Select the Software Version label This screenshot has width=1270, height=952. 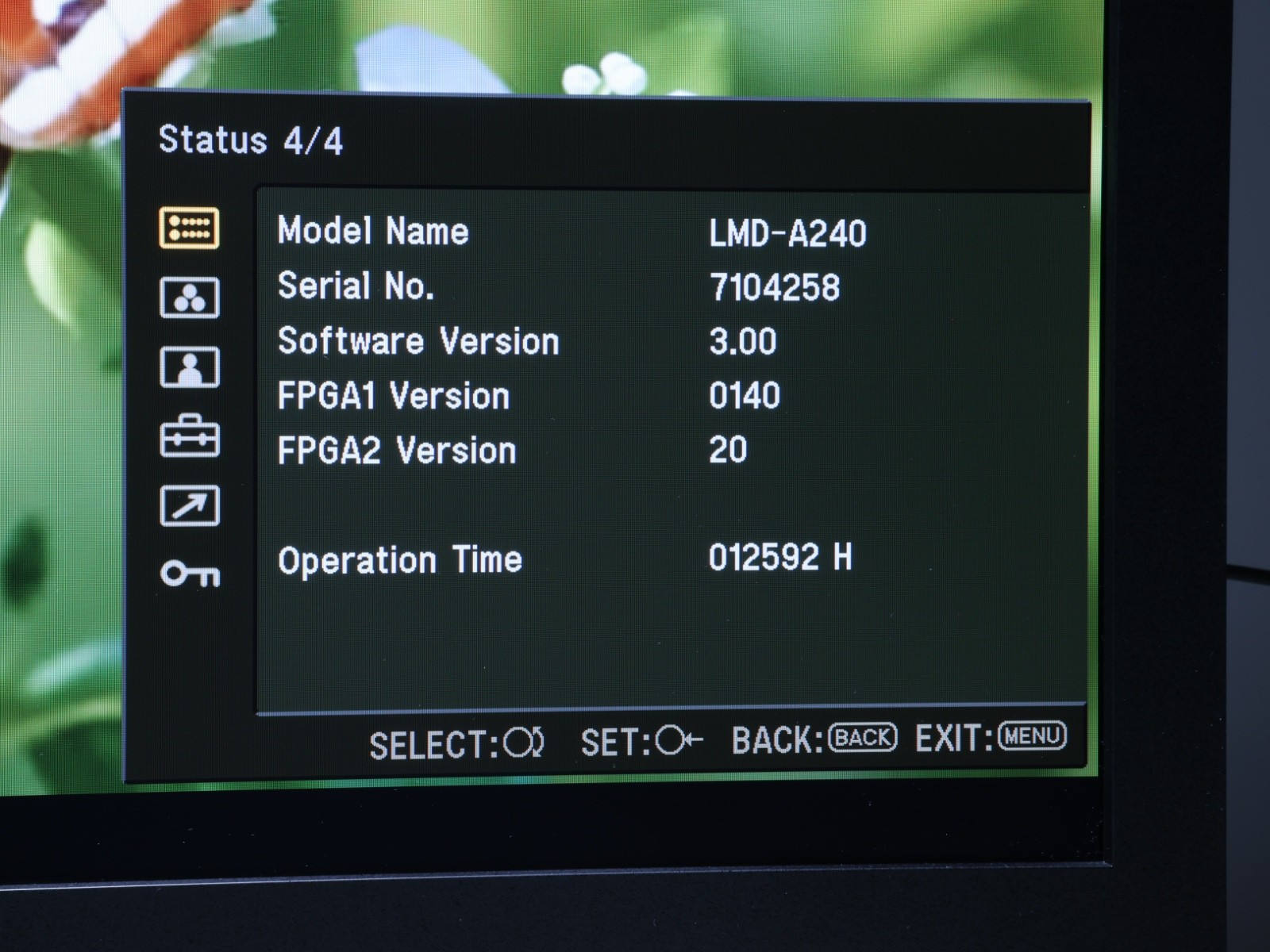pyautogui.click(x=418, y=341)
